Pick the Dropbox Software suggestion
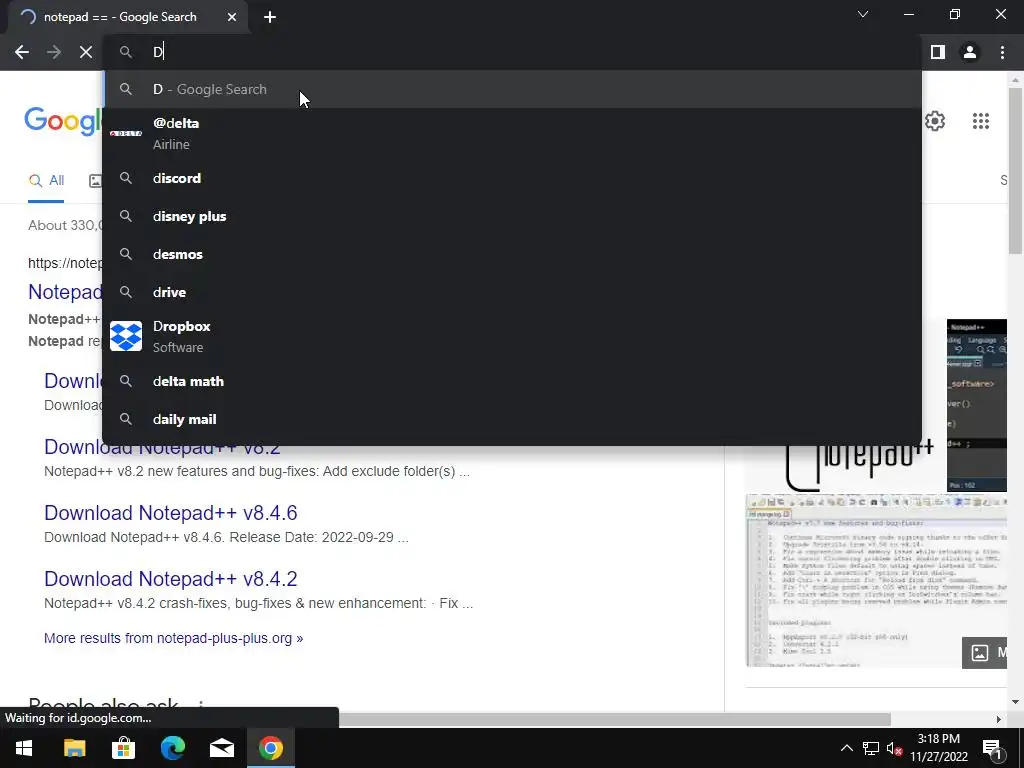 point(512,336)
